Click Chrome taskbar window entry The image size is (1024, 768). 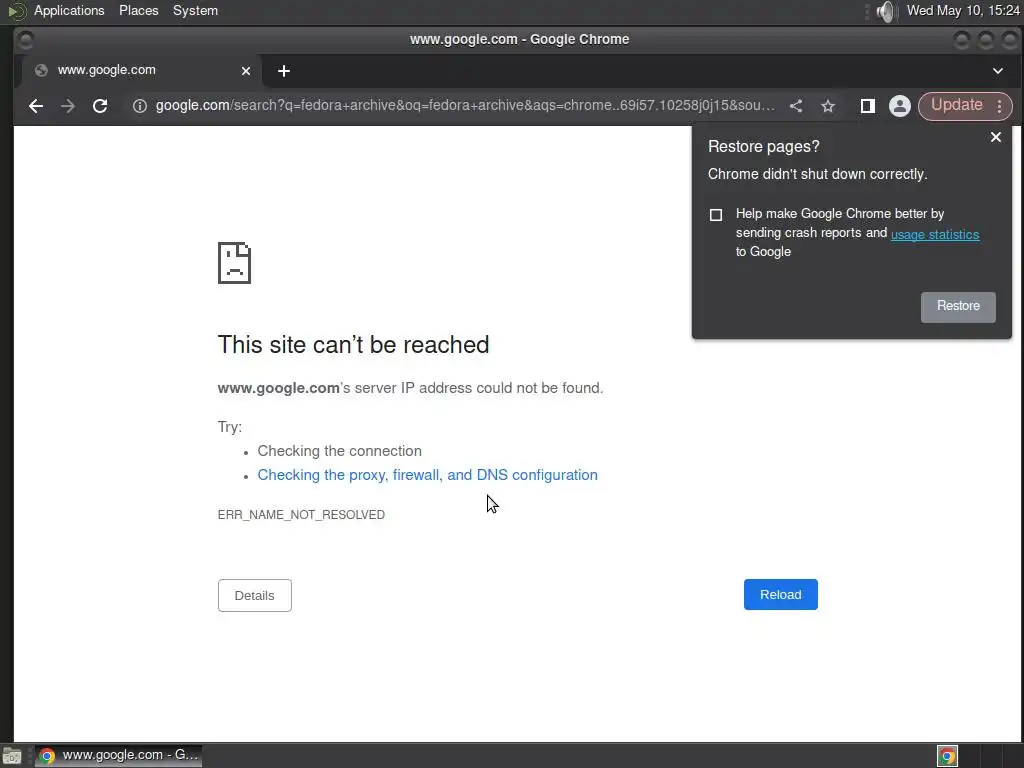tap(118, 756)
